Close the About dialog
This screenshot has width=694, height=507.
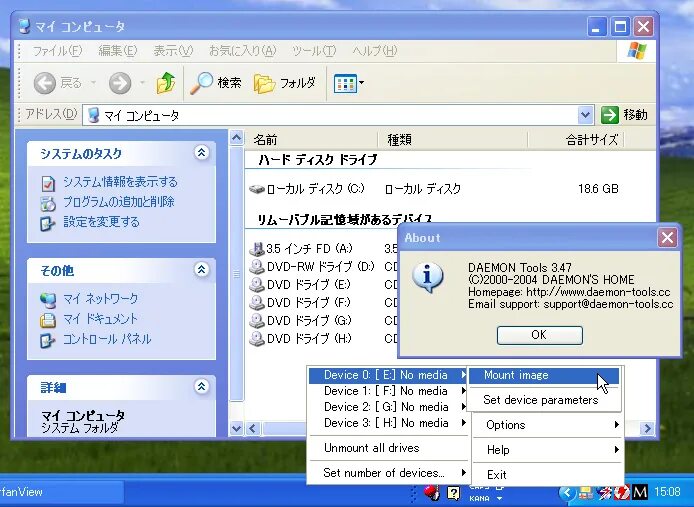667,238
